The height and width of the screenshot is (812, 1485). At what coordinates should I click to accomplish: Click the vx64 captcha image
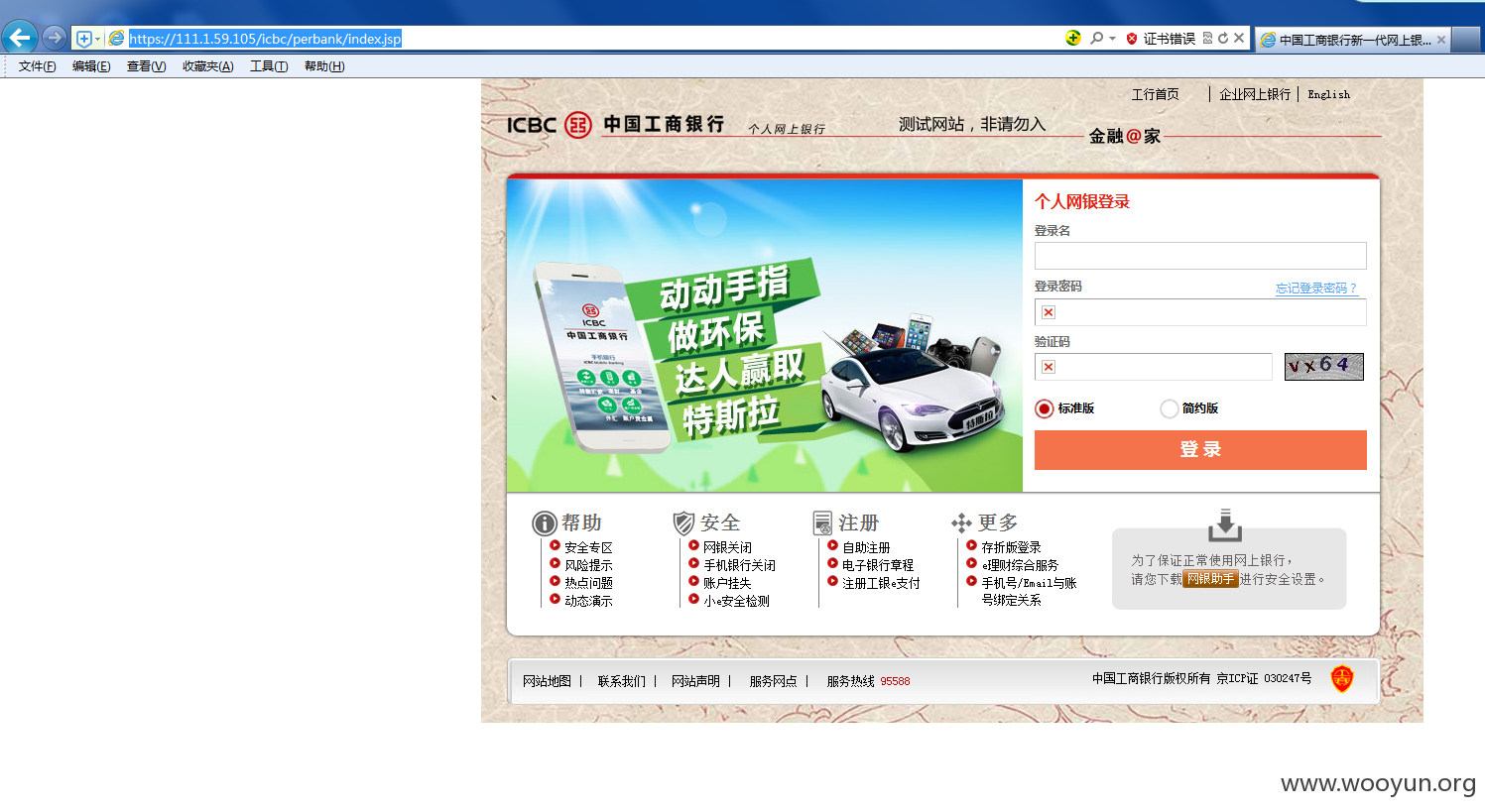coord(1324,366)
